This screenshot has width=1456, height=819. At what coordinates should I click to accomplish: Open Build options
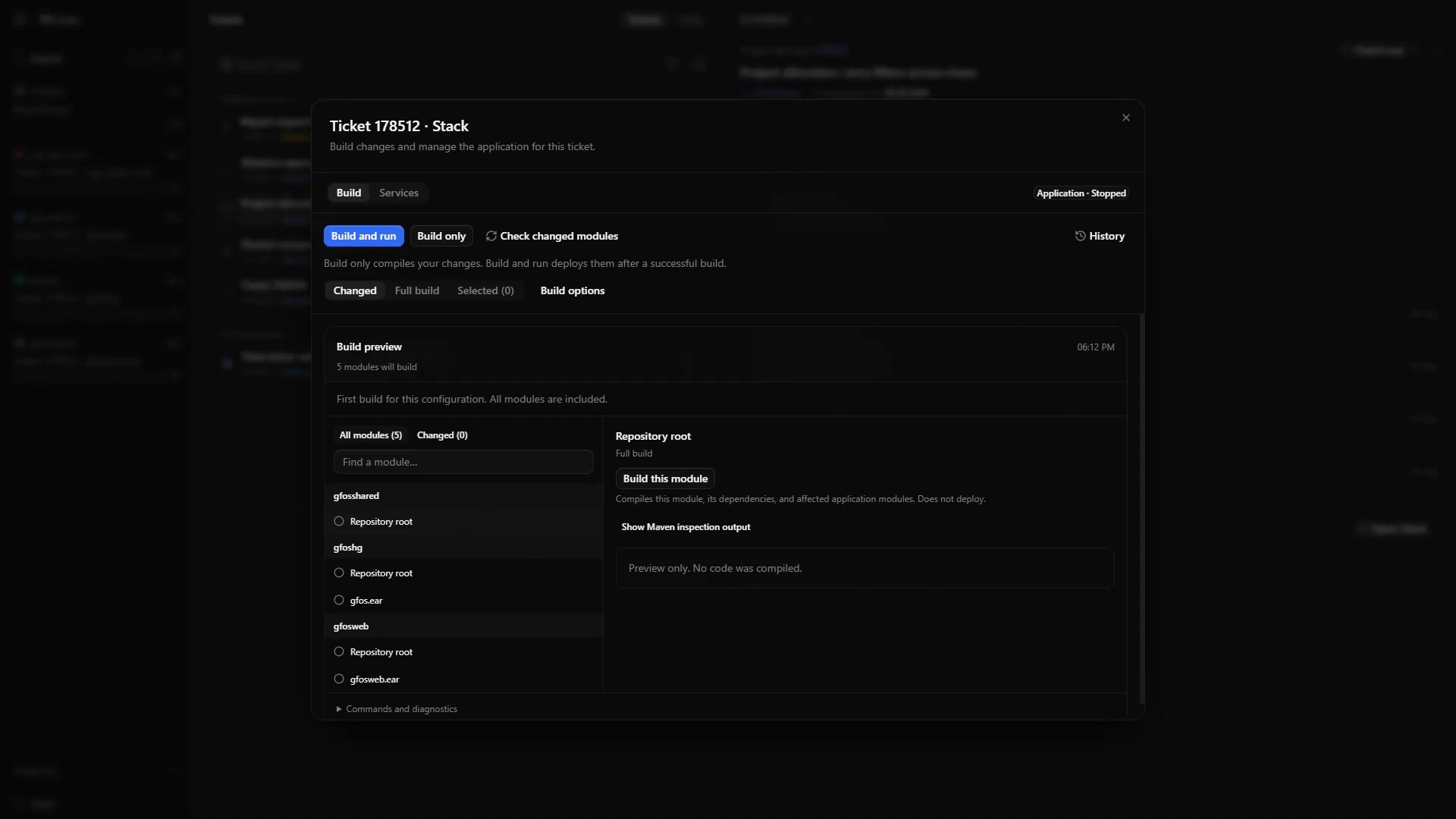573,291
